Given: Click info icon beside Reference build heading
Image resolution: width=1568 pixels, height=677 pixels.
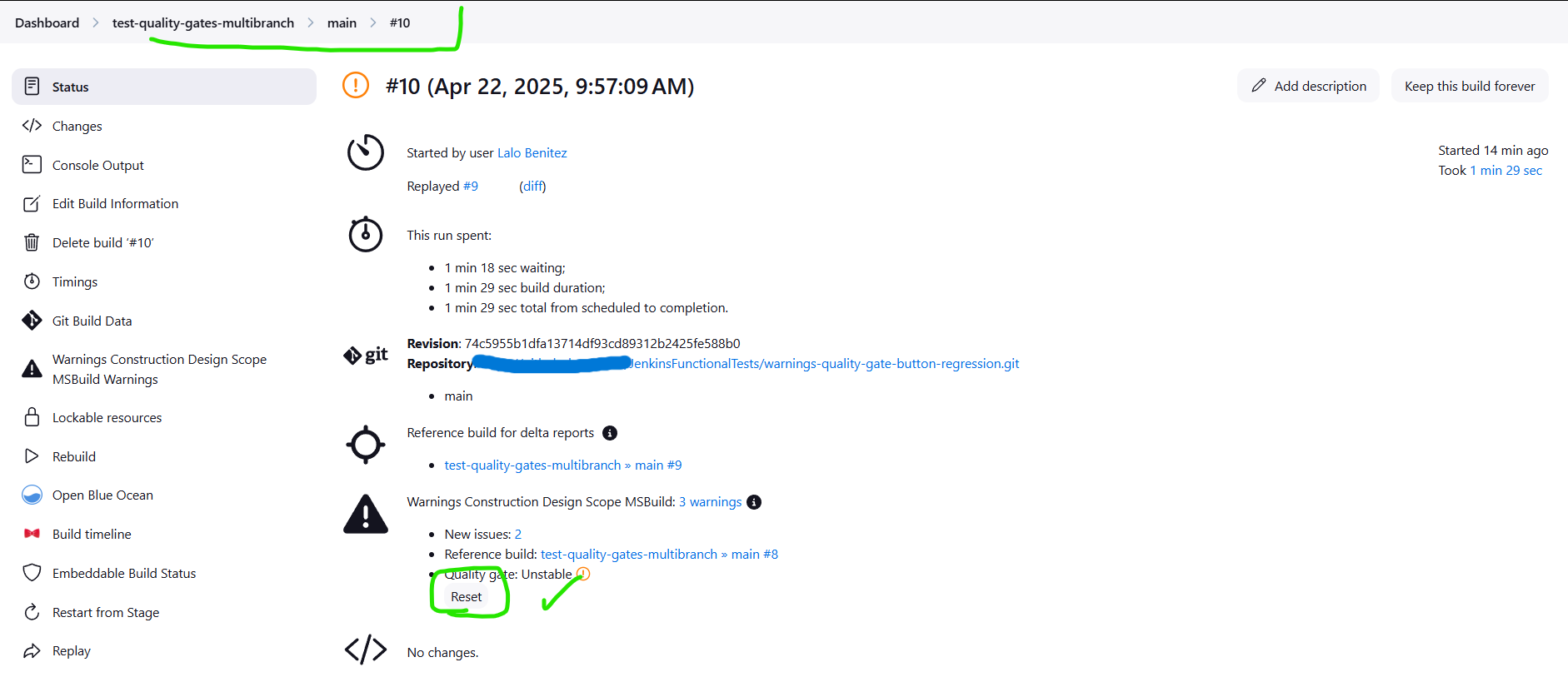Looking at the screenshot, I should pyautogui.click(x=610, y=433).
